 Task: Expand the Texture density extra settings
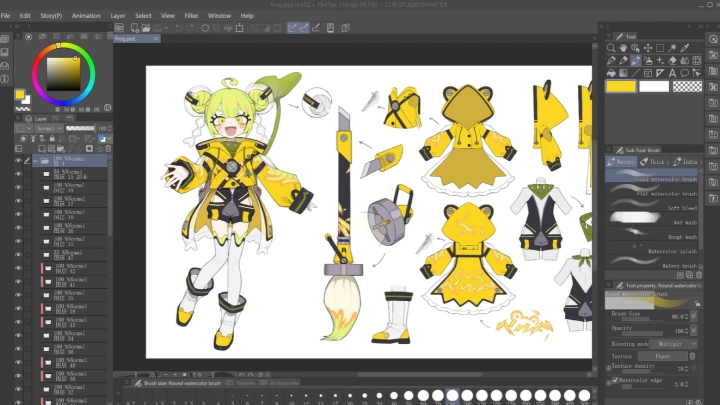pos(608,368)
